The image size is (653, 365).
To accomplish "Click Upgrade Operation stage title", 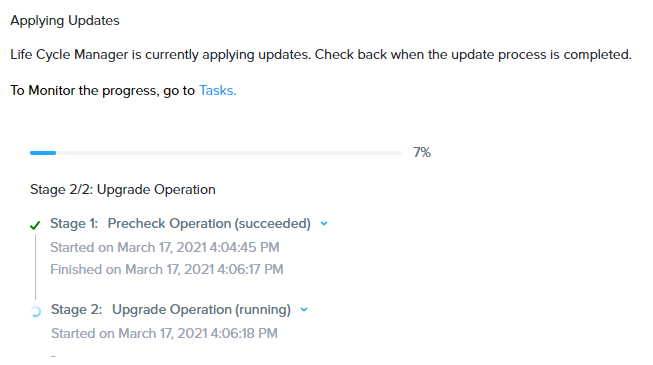I will 172,310.
